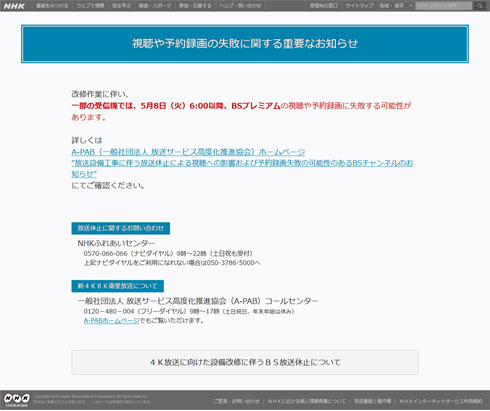Click the 放送休止に関するお問い合わせ label
Viewport: 490px width, 411px height.
pyautogui.click(x=121, y=228)
